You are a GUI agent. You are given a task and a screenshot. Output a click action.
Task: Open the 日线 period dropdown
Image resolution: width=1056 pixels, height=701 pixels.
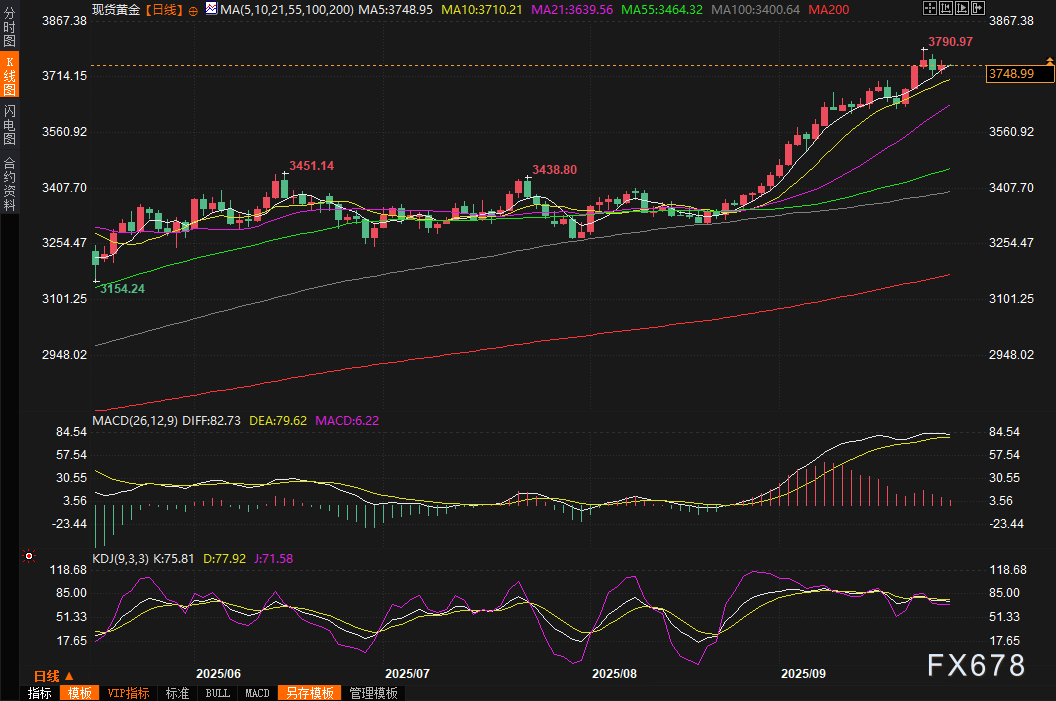click(49, 676)
